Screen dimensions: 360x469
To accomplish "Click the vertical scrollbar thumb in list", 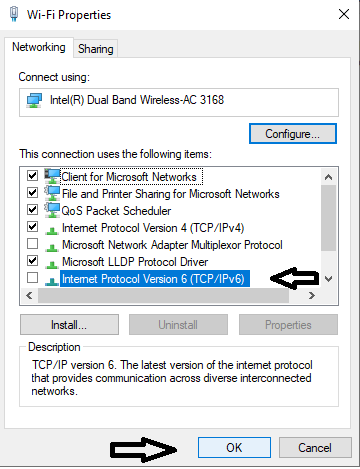I will tap(328, 218).
